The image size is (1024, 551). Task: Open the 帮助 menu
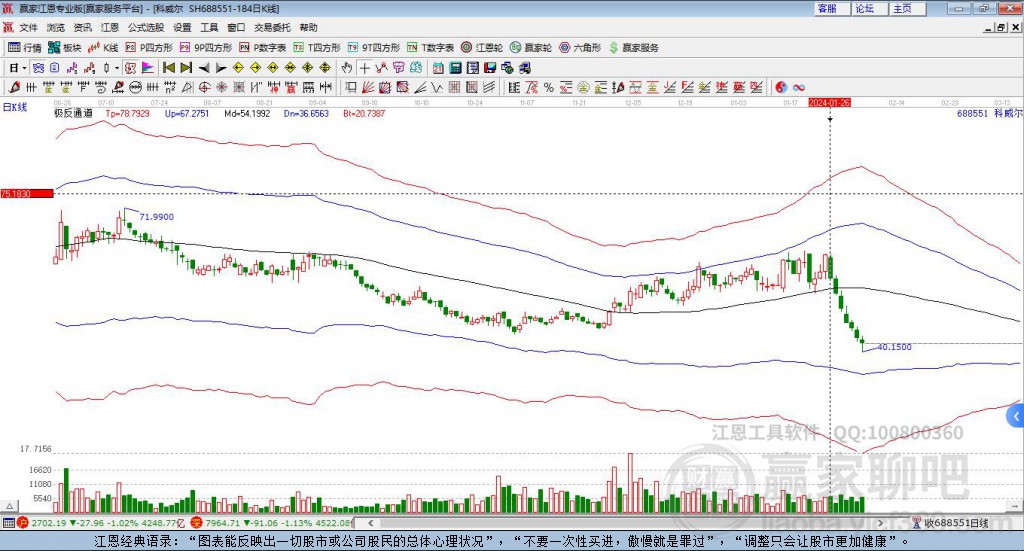click(308, 27)
